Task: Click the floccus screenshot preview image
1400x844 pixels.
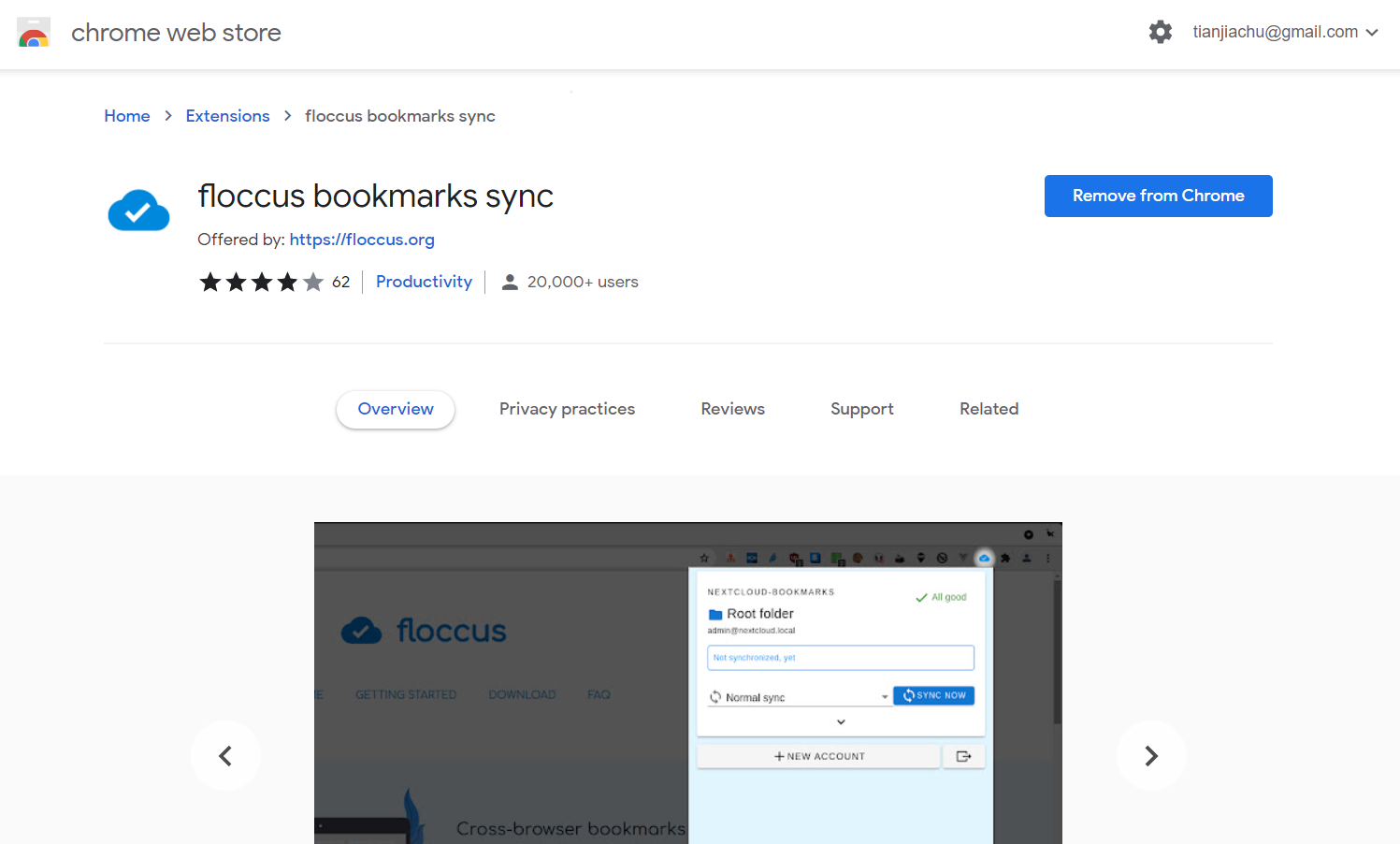Action: click(687, 683)
